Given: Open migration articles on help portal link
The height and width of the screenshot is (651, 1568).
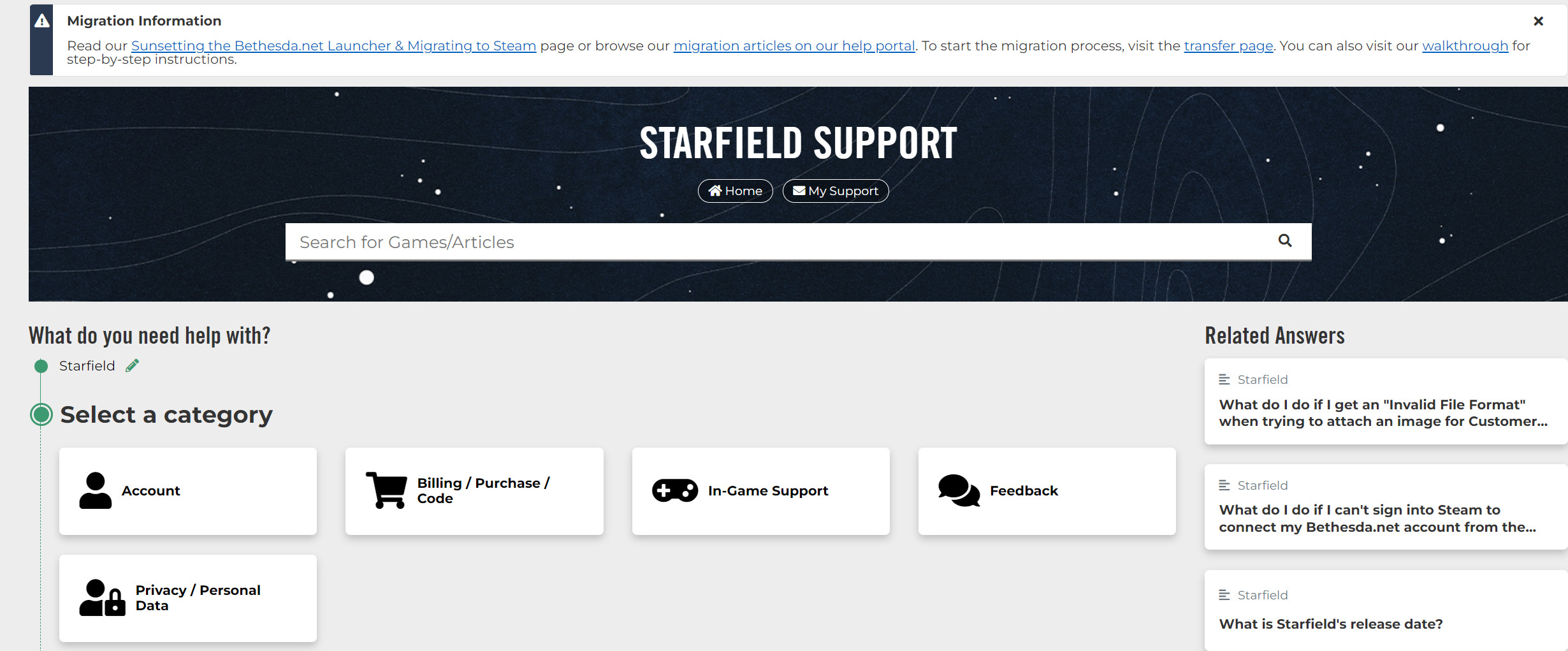Looking at the screenshot, I should coord(794,46).
